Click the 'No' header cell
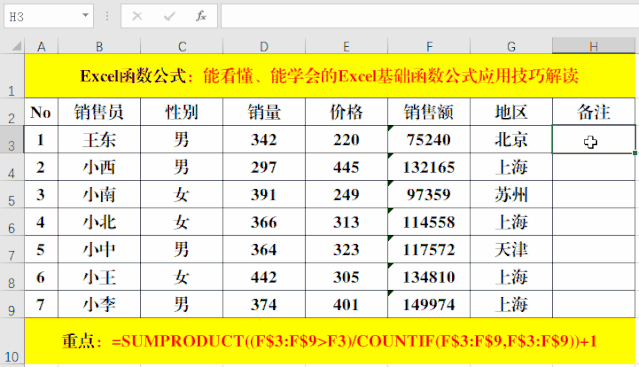This screenshot has height=367, width=639. point(41,112)
